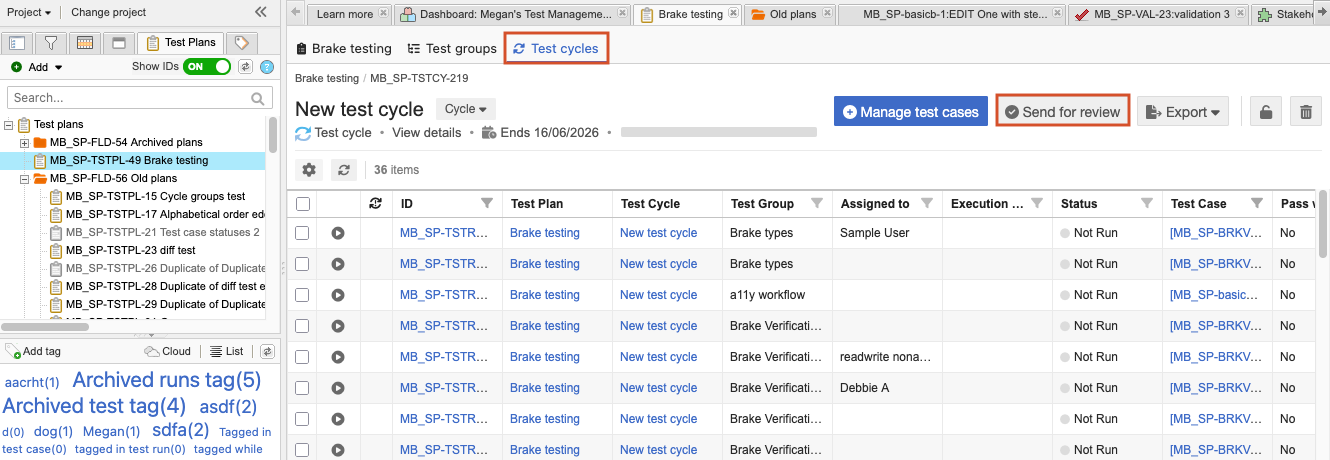The image size is (1330, 460).
Task: Close the Learn more tab
Action: pos(385,14)
